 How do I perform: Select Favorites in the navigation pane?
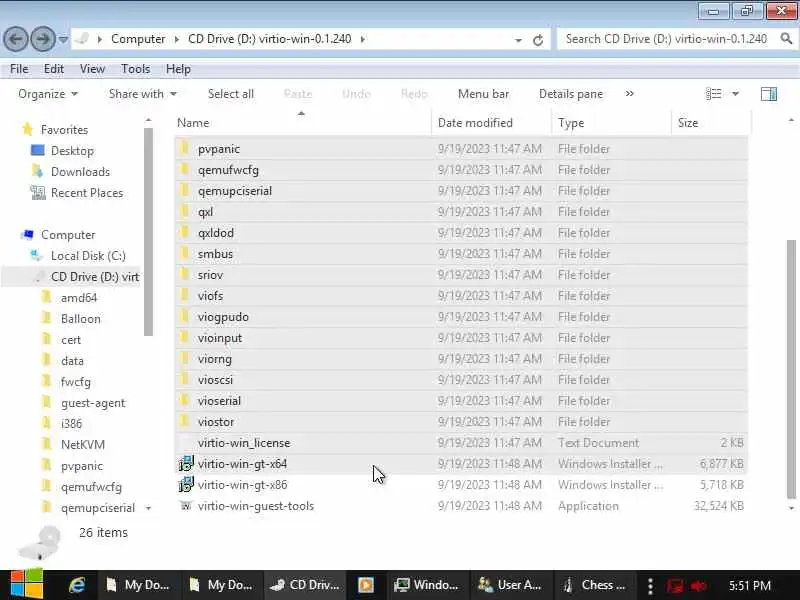click(x=64, y=130)
